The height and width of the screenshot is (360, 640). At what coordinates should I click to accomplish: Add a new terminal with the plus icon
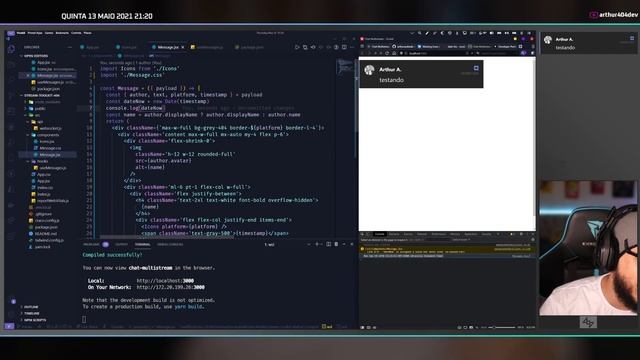317,244
